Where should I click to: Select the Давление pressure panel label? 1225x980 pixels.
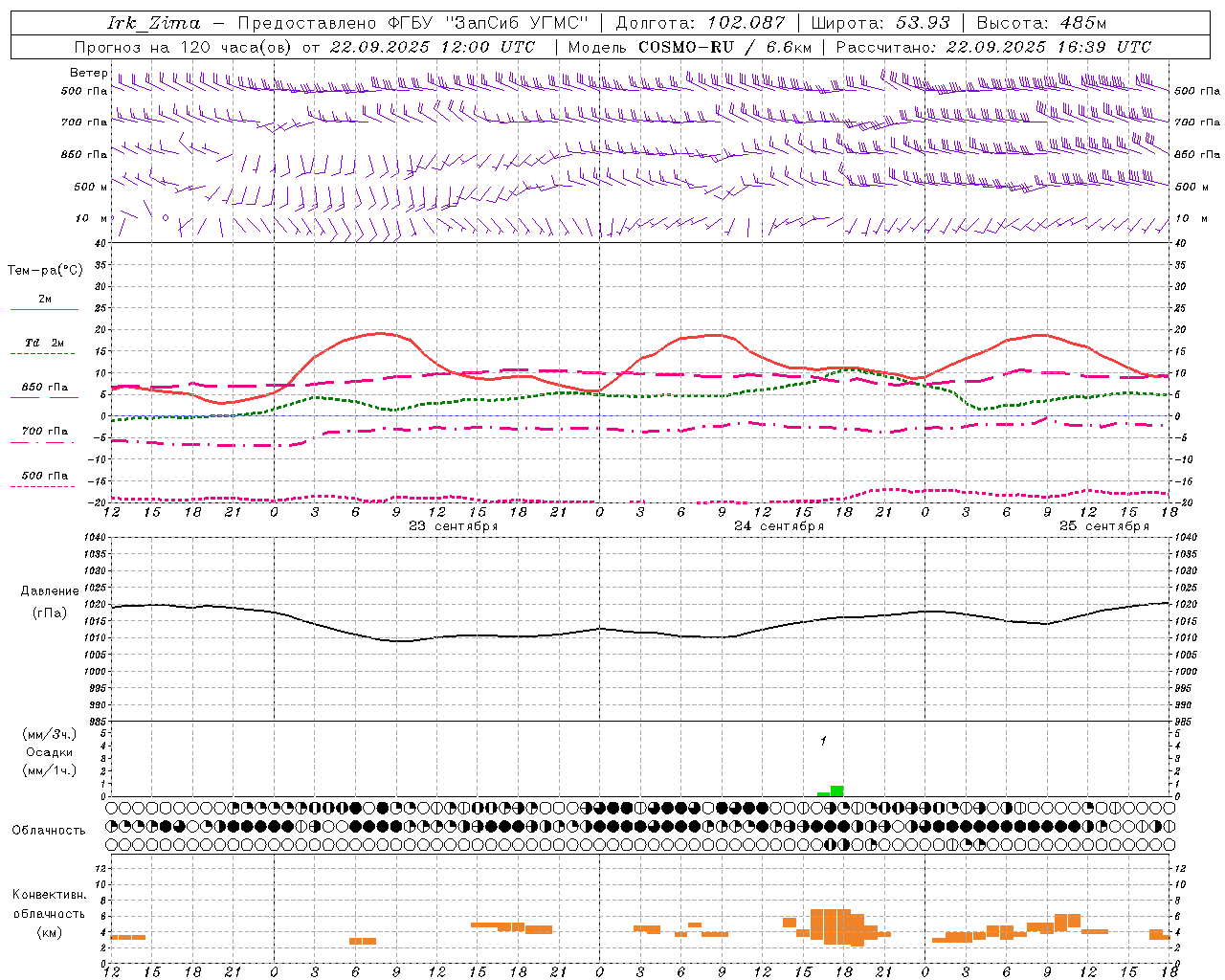pyautogui.click(x=50, y=591)
